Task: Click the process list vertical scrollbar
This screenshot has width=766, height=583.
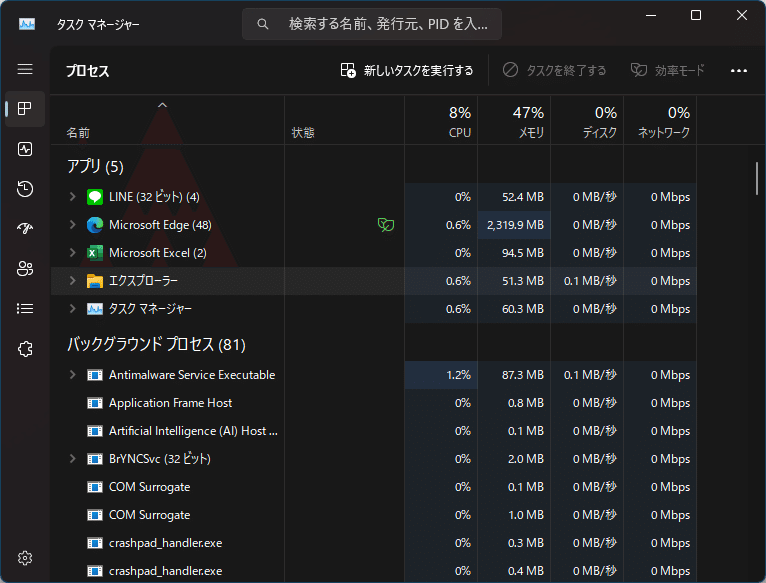Action: click(x=757, y=178)
